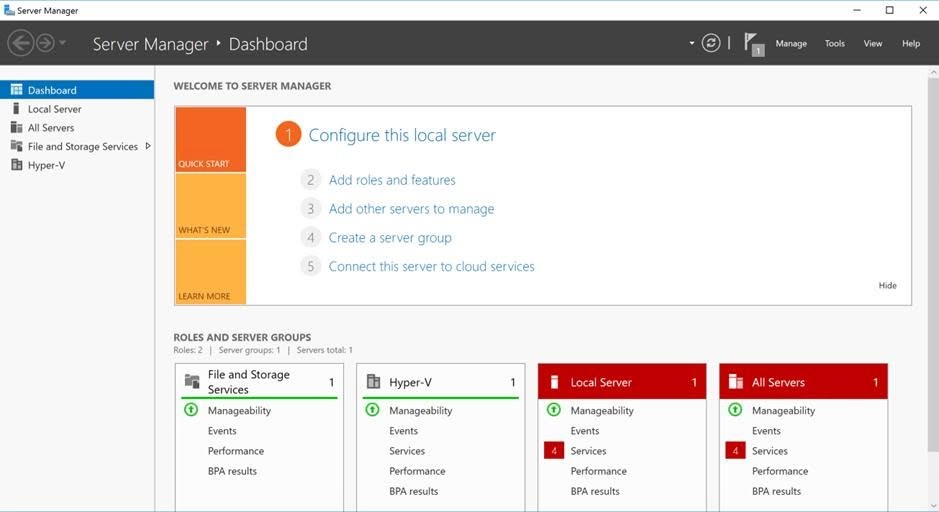
Task: Click the File and Storage Services tile icon
Action: [x=192, y=381]
